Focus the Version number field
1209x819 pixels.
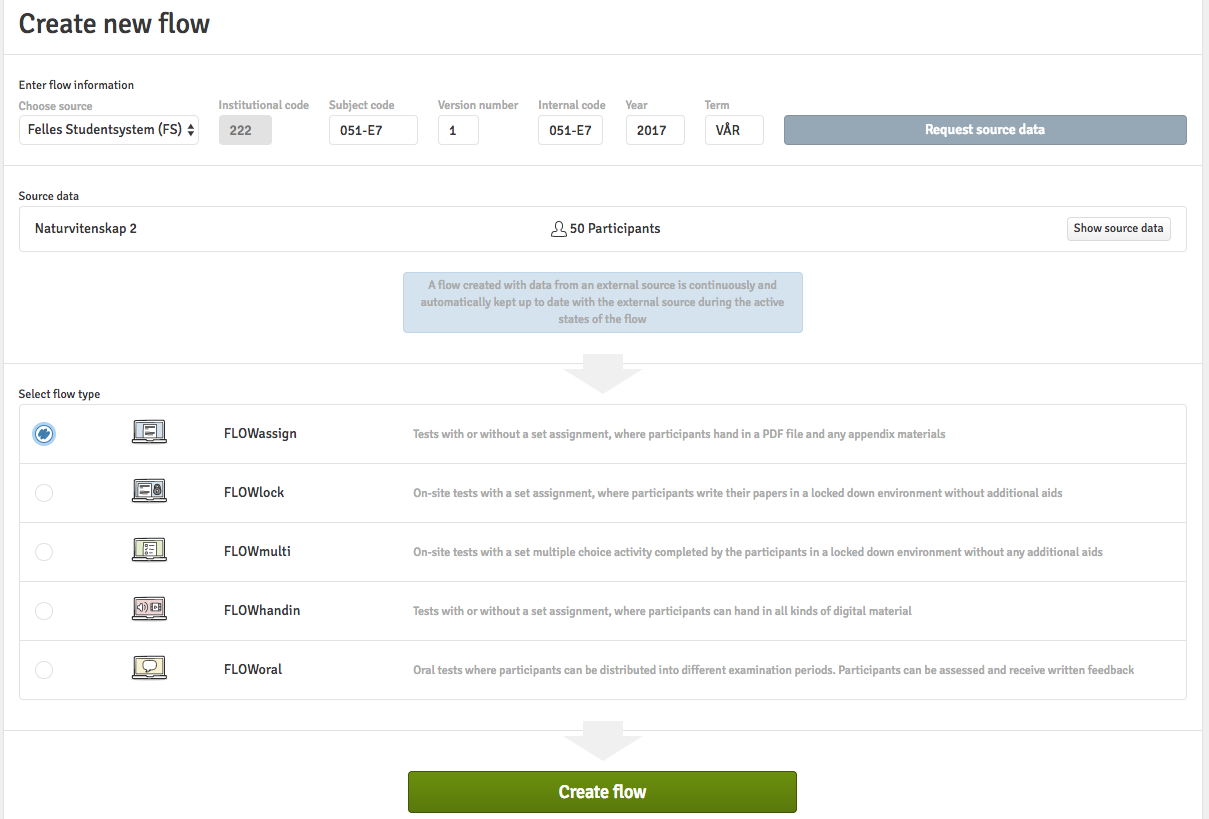(x=458, y=130)
